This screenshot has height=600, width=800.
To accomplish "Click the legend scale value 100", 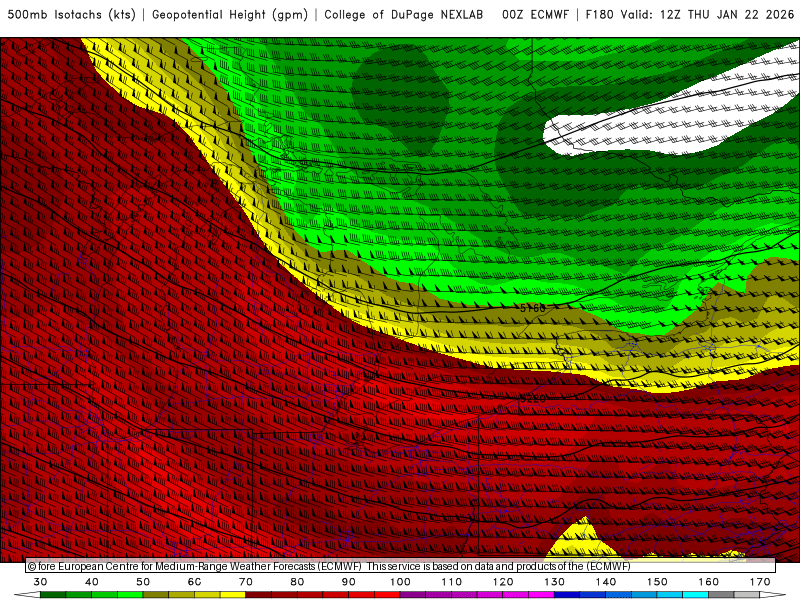I will 400,582.
